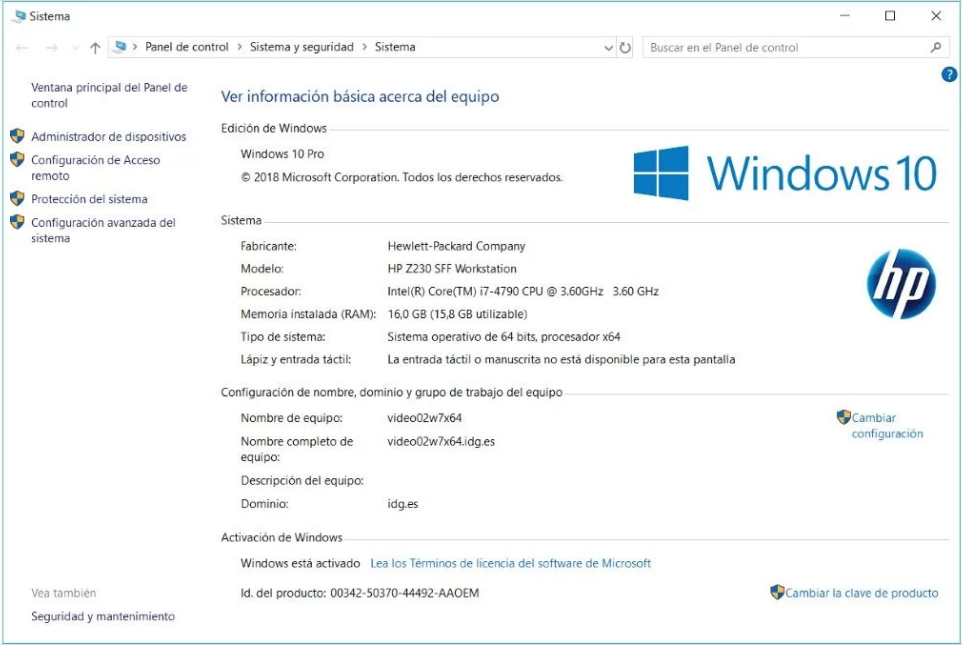Click the processor value Intel Core i7-4790
This screenshot has height=647, width=962.
pyautogui.click(x=523, y=291)
